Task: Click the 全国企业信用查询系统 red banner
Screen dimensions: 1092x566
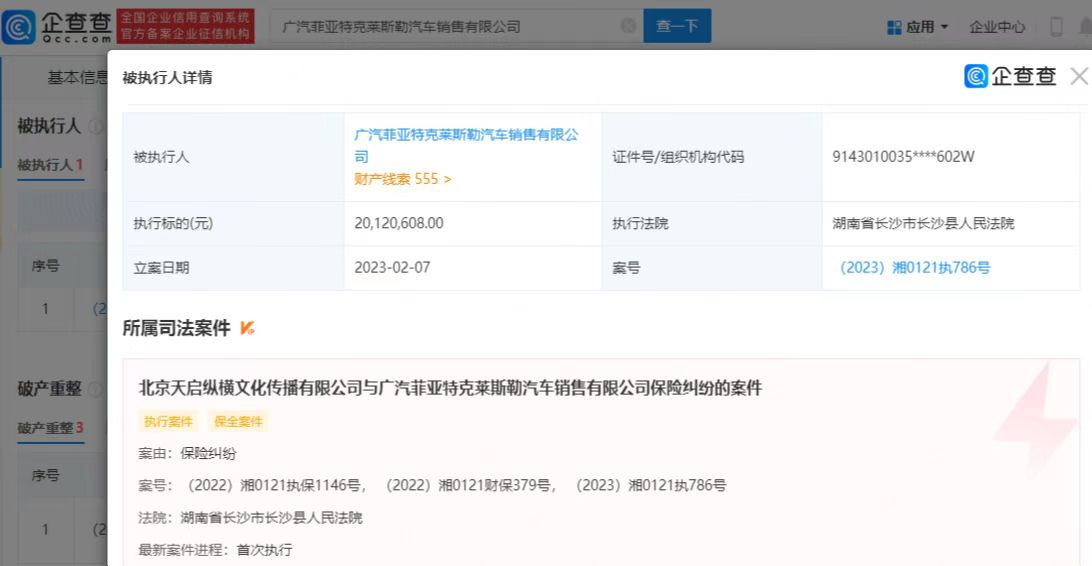Action: pyautogui.click(x=185, y=26)
